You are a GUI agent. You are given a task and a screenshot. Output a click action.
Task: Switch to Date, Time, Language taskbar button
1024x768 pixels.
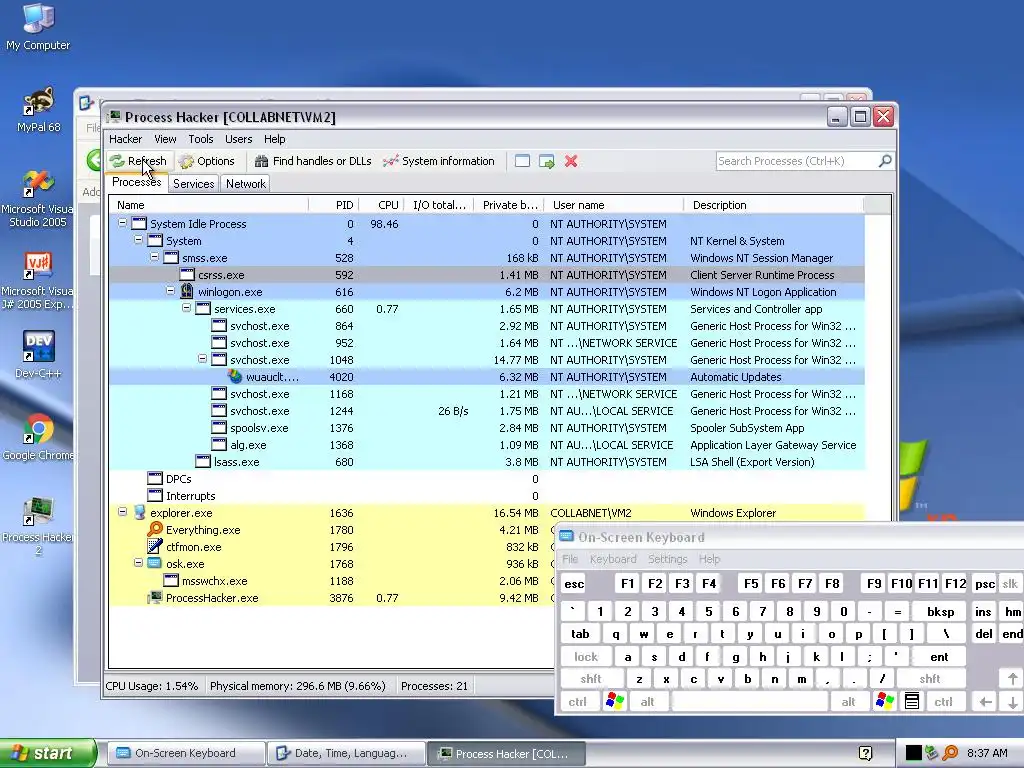[346, 754]
